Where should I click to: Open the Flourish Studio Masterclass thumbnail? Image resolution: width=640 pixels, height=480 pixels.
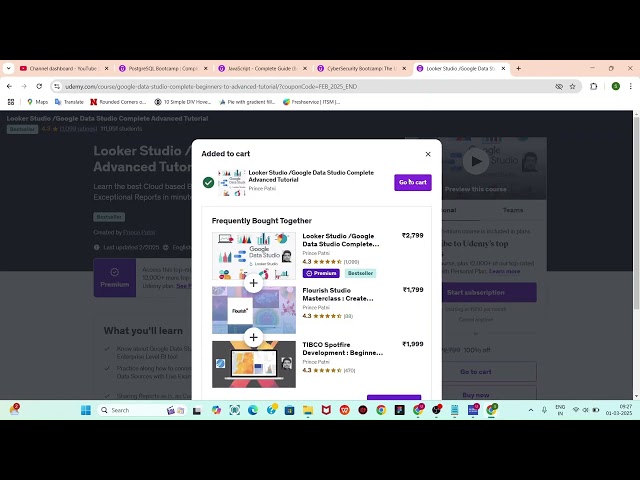click(x=254, y=310)
